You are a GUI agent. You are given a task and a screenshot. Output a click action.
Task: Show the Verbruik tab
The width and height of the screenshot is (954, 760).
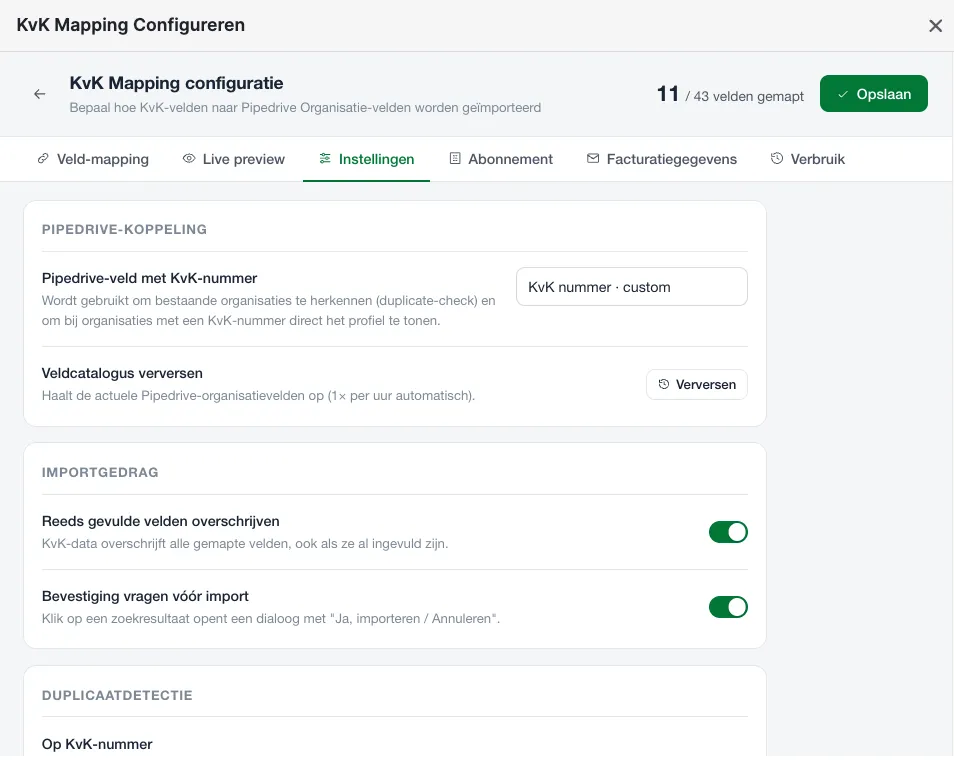click(x=807, y=159)
